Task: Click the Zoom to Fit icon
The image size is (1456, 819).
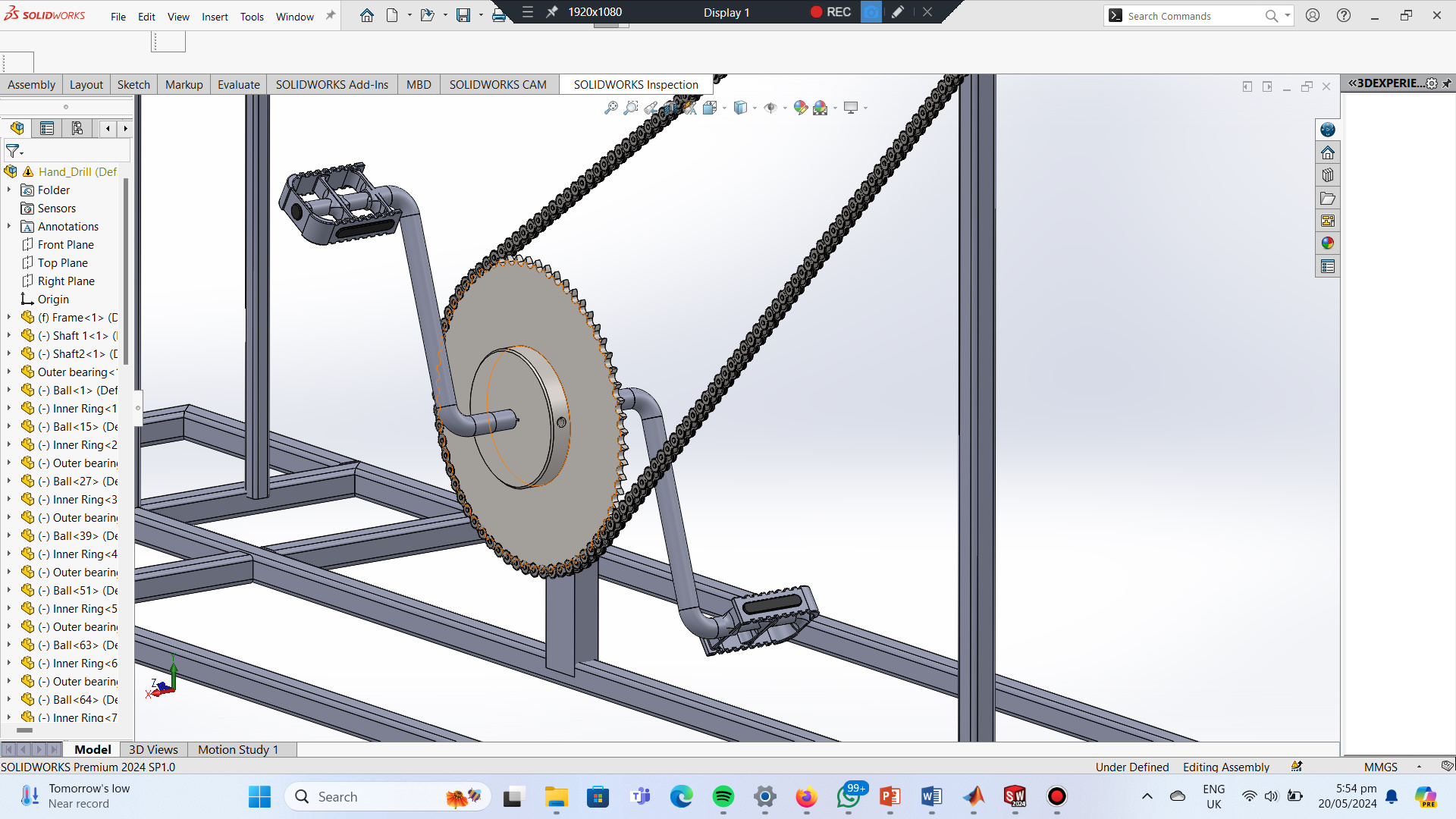Action: tap(610, 108)
